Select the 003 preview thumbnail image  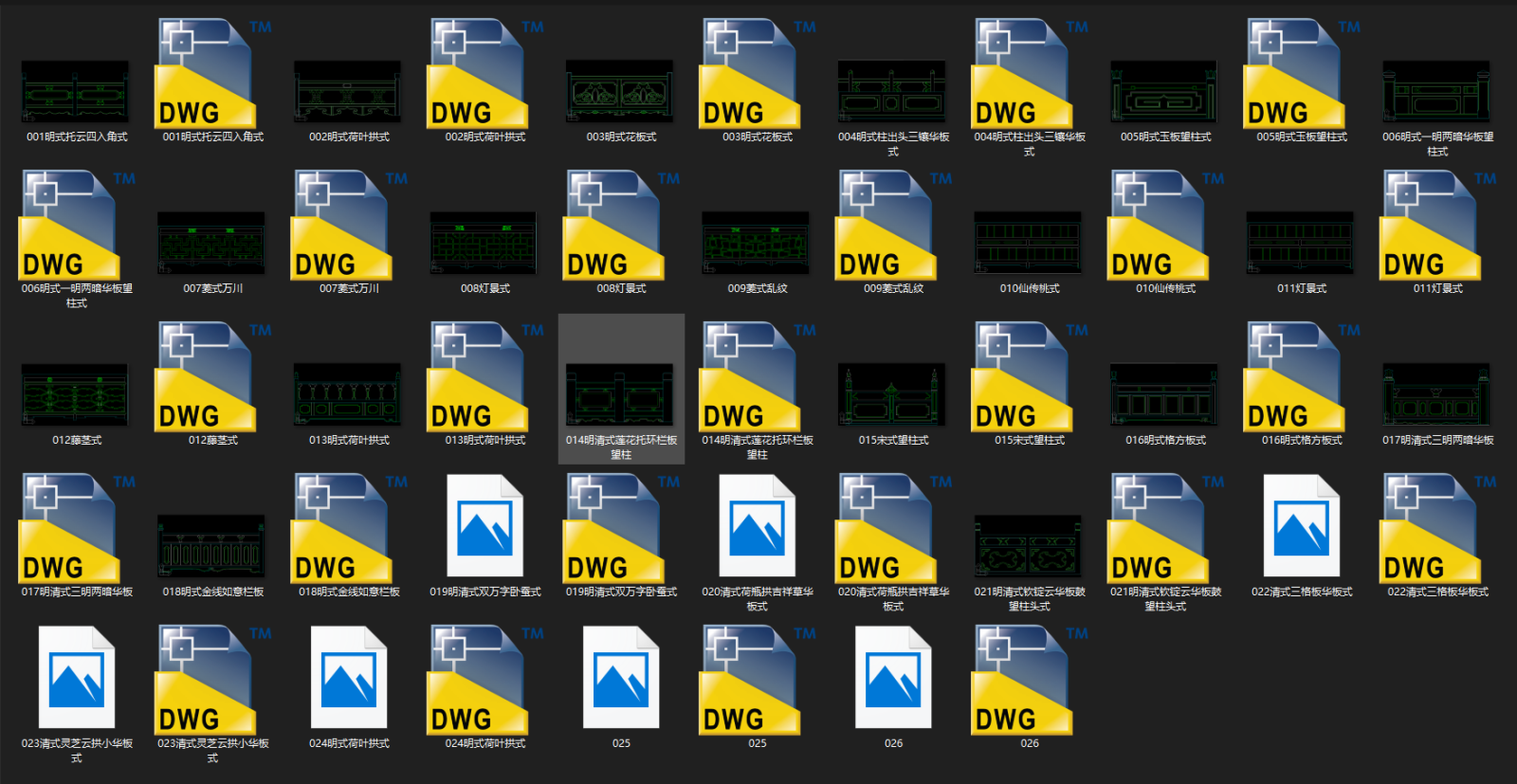[620, 92]
